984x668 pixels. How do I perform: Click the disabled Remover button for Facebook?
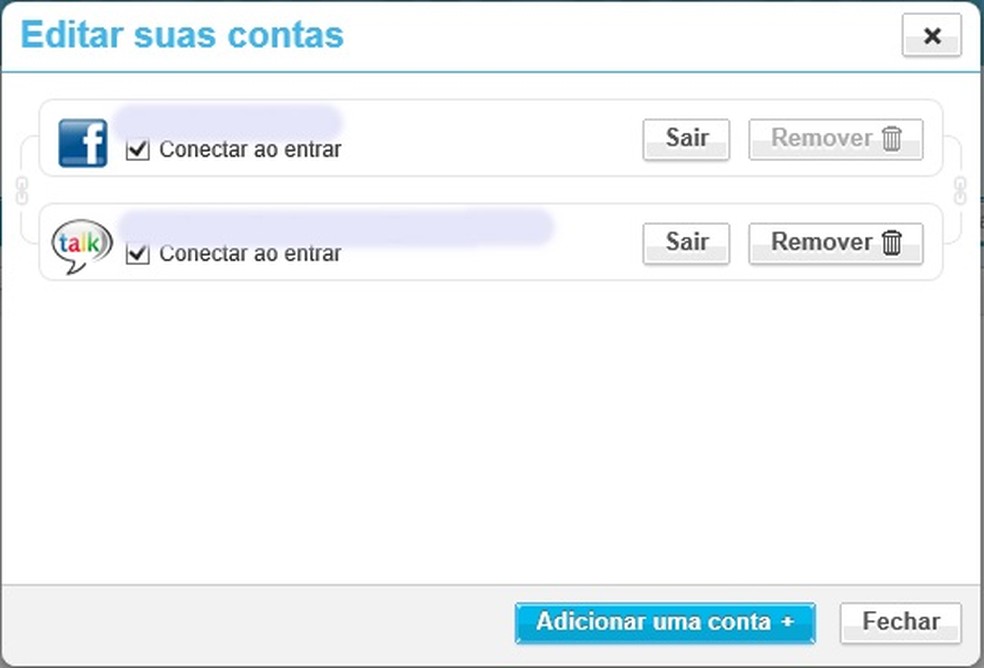(x=836, y=138)
